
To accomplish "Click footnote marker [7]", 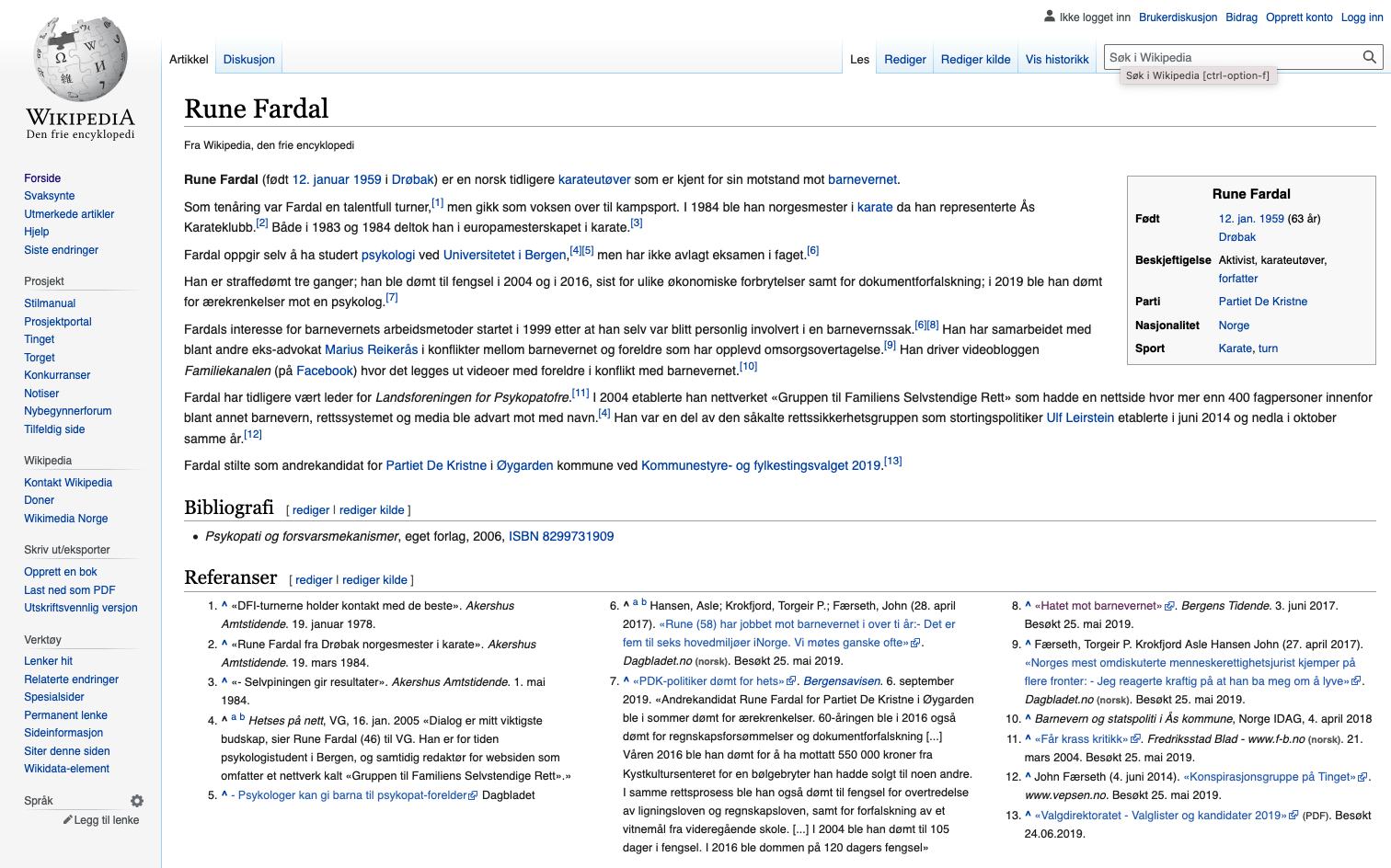I will 392,297.
